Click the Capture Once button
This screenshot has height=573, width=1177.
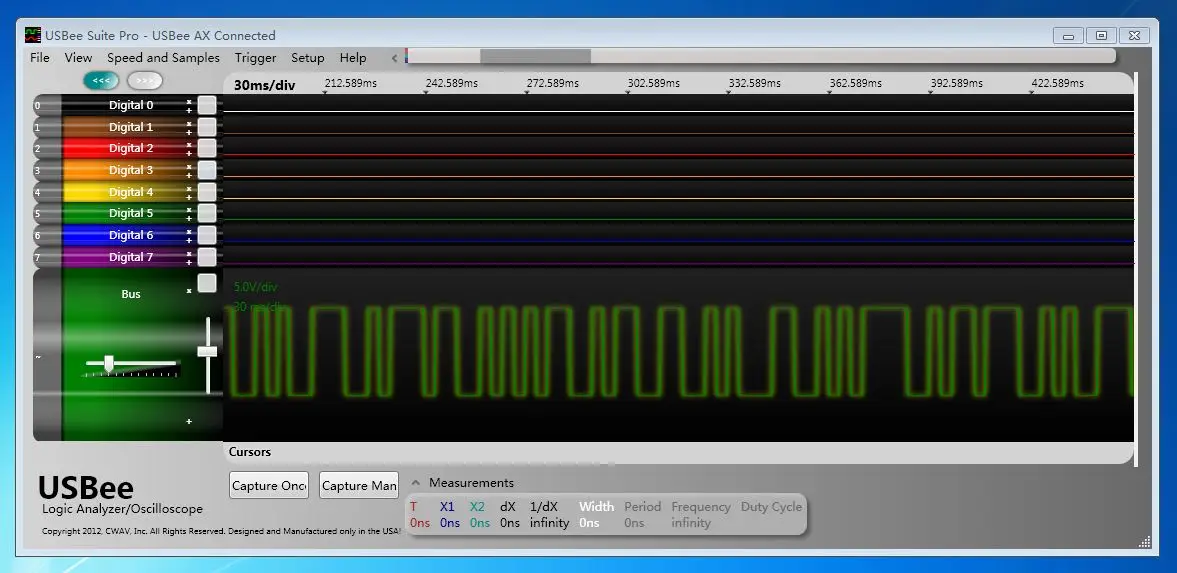point(269,485)
